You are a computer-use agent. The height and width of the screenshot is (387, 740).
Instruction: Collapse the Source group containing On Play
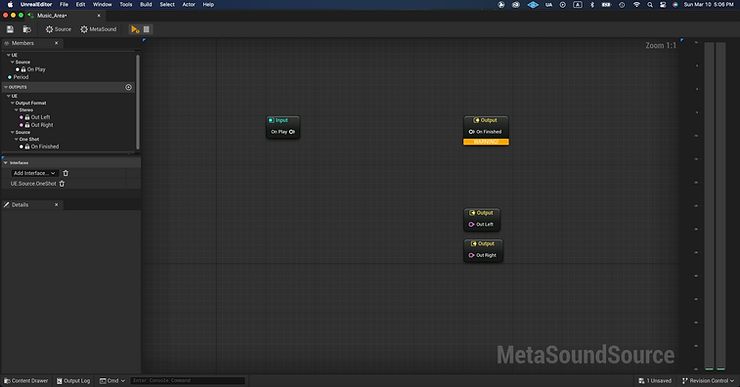pyautogui.click(x=12, y=62)
